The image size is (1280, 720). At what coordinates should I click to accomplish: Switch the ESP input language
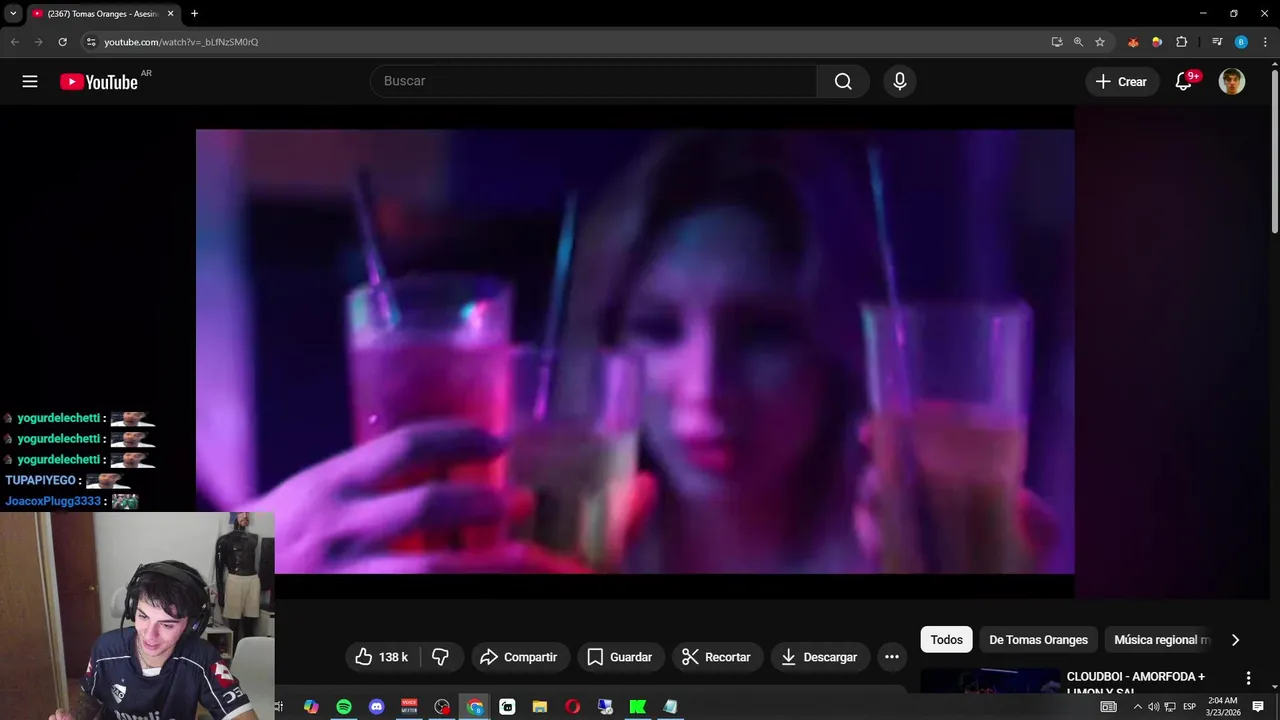click(1189, 707)
